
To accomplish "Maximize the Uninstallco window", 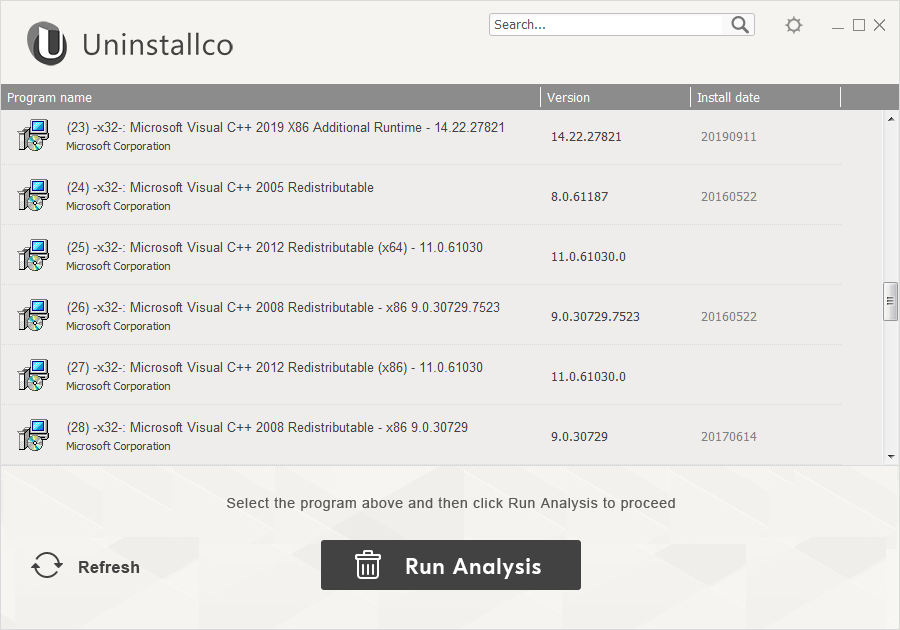I will coord(859,25).
